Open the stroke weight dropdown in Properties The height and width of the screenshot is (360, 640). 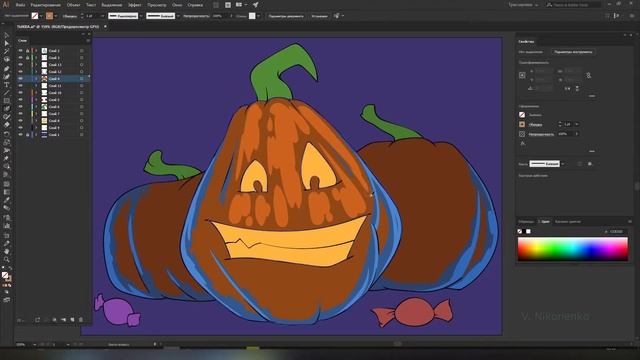click(x=577, y=124)
